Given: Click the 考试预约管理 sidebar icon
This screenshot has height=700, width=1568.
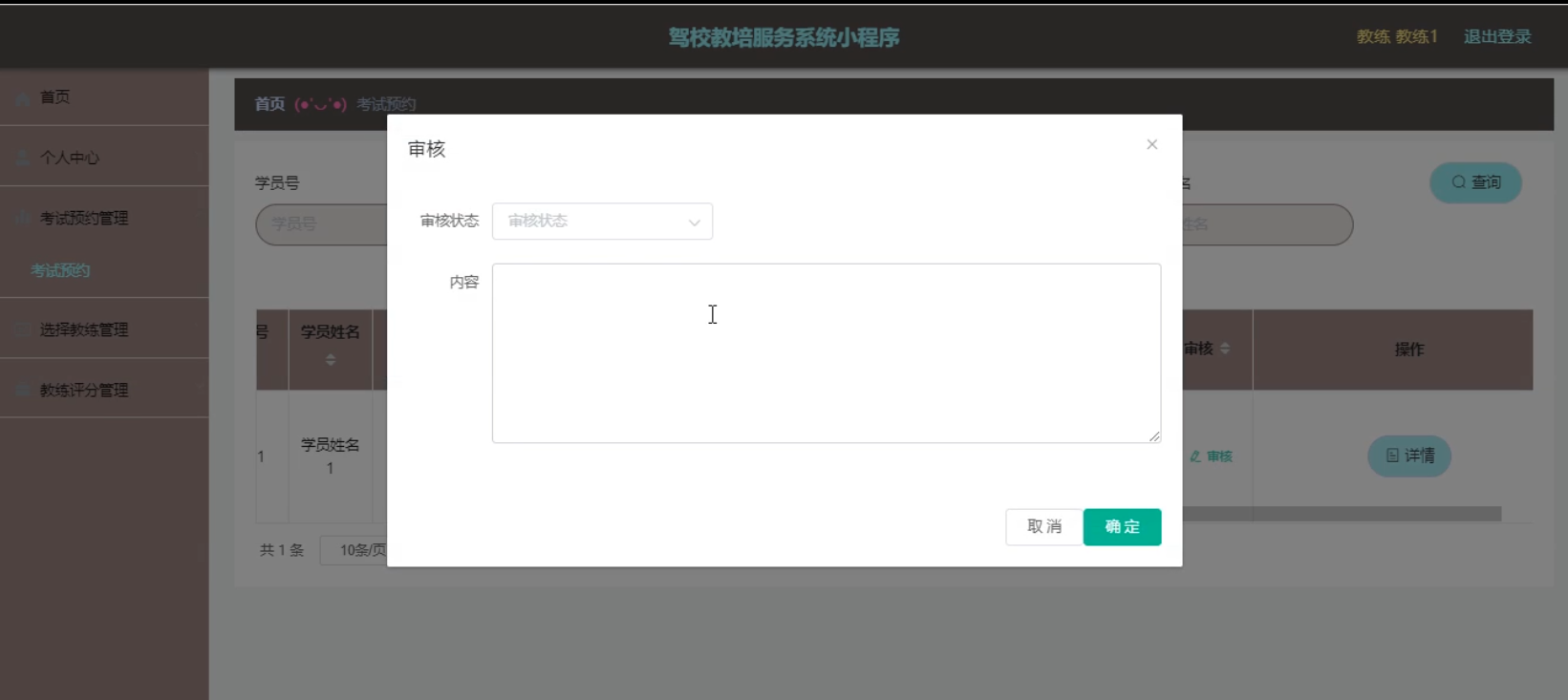Looking at the screenshot, I should click(x=22, y=218).
